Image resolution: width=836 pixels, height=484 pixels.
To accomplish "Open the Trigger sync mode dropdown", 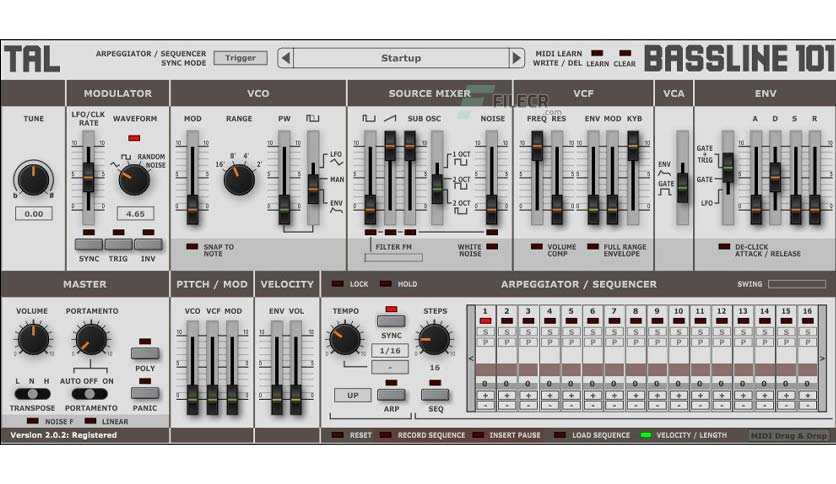I will tap(240, 58).
